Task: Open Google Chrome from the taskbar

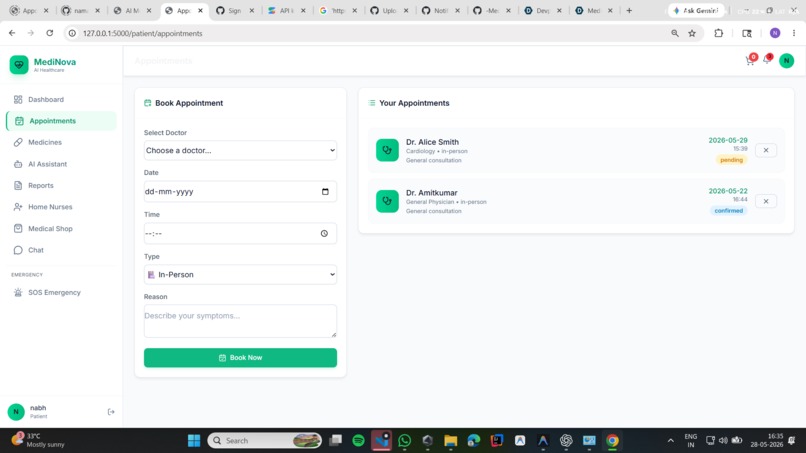Action: [612, 441]
